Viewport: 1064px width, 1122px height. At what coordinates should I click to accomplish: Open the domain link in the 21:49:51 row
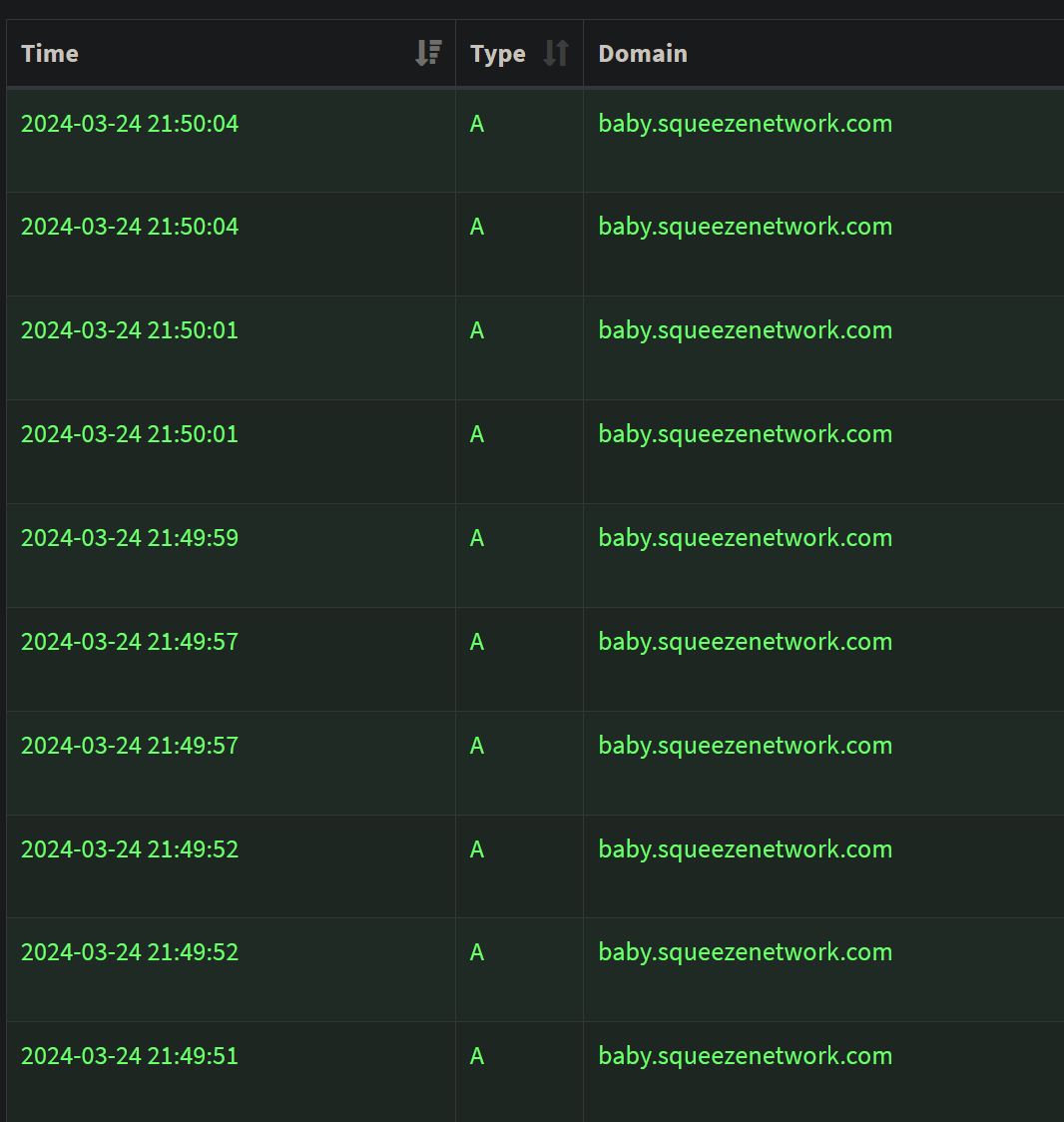[x=745, y=1056]
